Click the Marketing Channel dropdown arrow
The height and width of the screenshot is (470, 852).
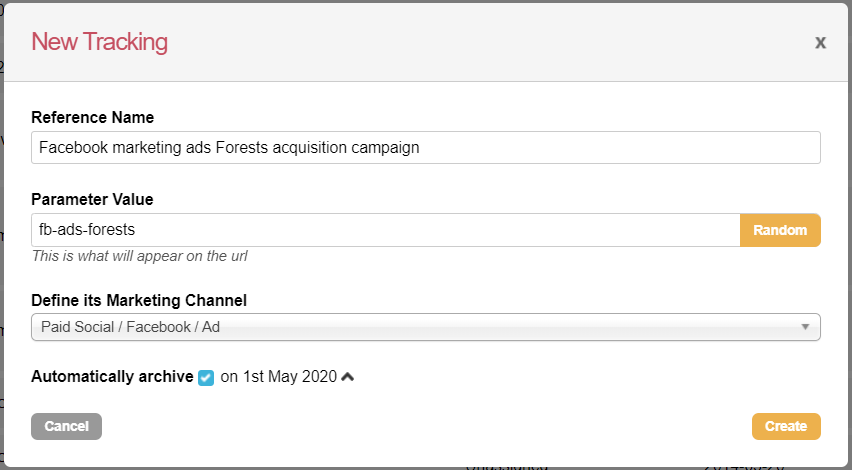tap(805, 327)
